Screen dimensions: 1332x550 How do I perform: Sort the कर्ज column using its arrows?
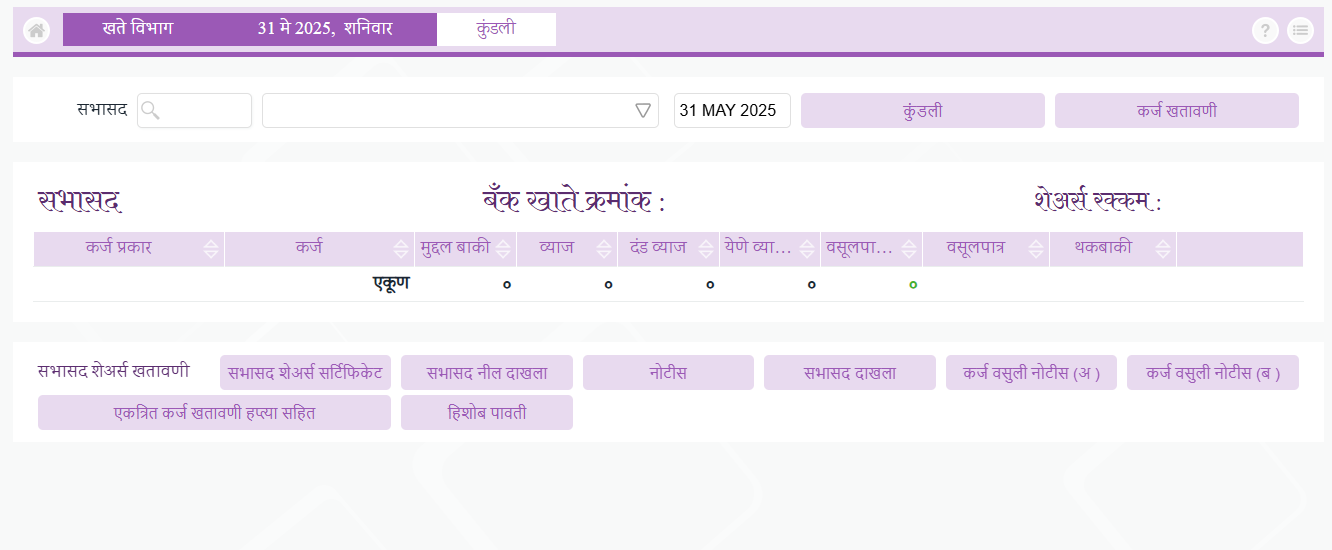401,249
